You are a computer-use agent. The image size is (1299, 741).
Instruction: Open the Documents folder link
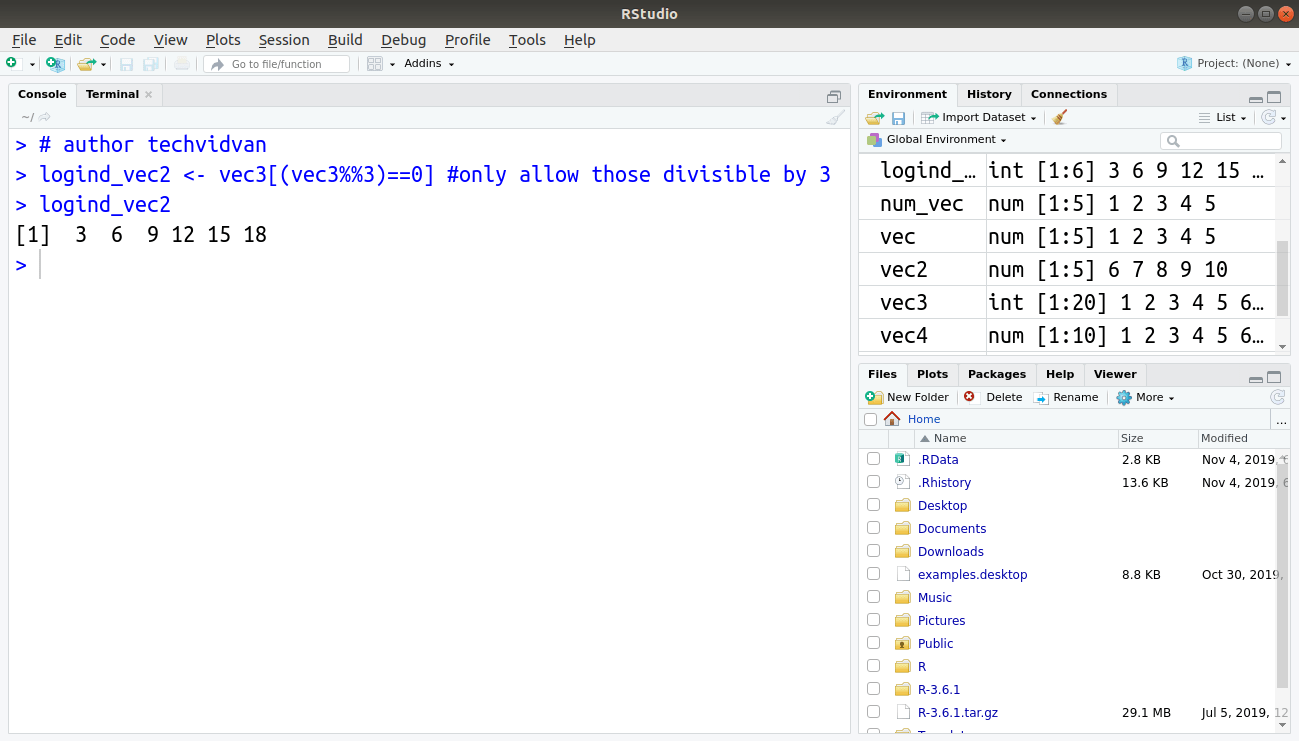point(951,528)
